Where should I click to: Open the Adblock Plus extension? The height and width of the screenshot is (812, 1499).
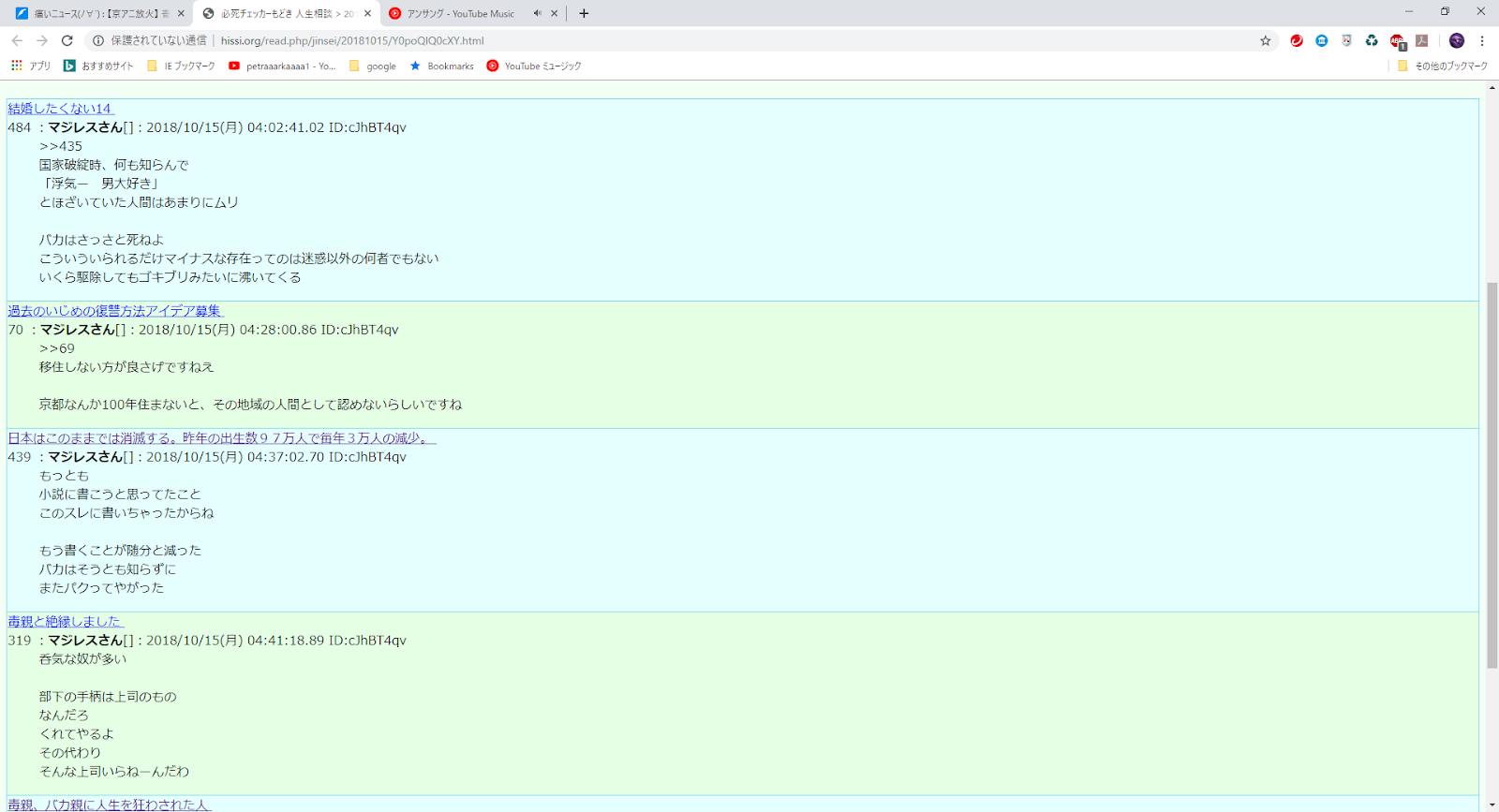tap(1397, 41)
